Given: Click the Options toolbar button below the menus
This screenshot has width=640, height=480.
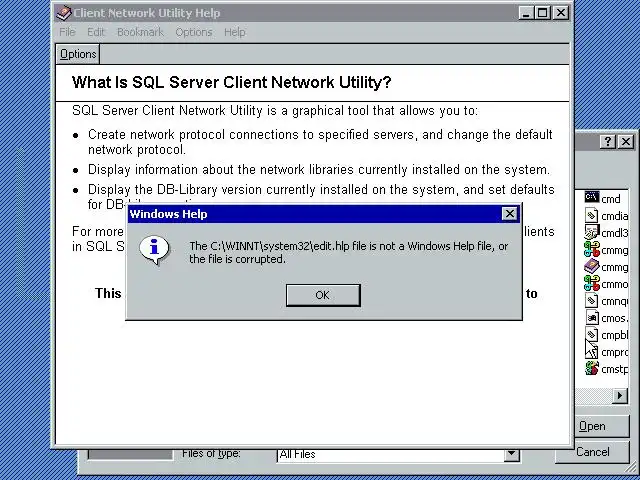Looking at the screenshot, I should [x=78, y=54].
